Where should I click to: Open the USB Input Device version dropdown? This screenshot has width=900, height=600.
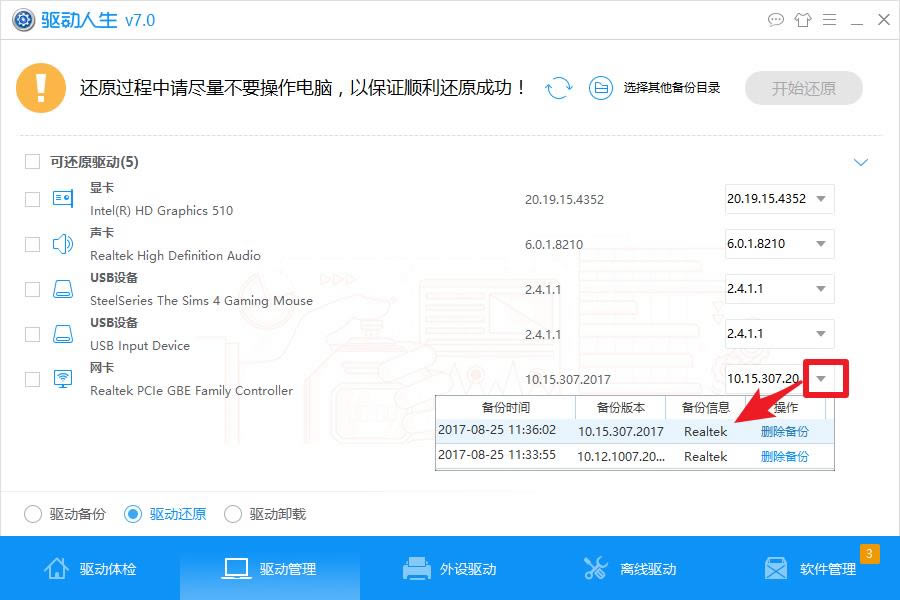[779, 334]
